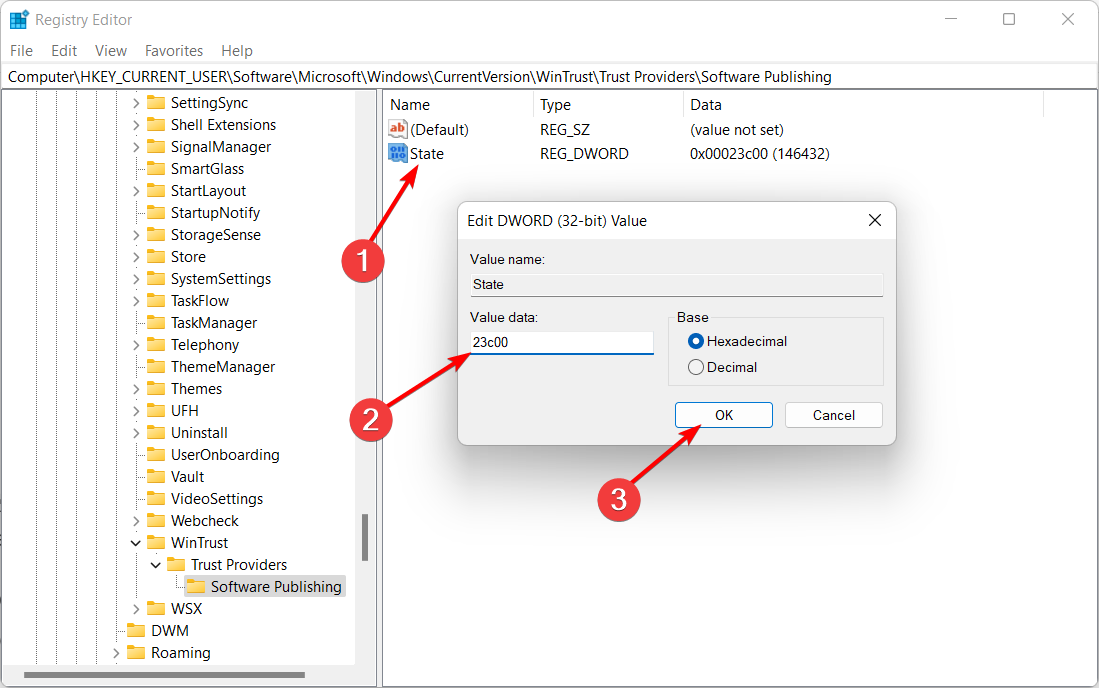The height and width of the screenshot is (688, 1099).
Task: Select the Roaming key label
Action: pyautogui.click(x=180, y=653)
